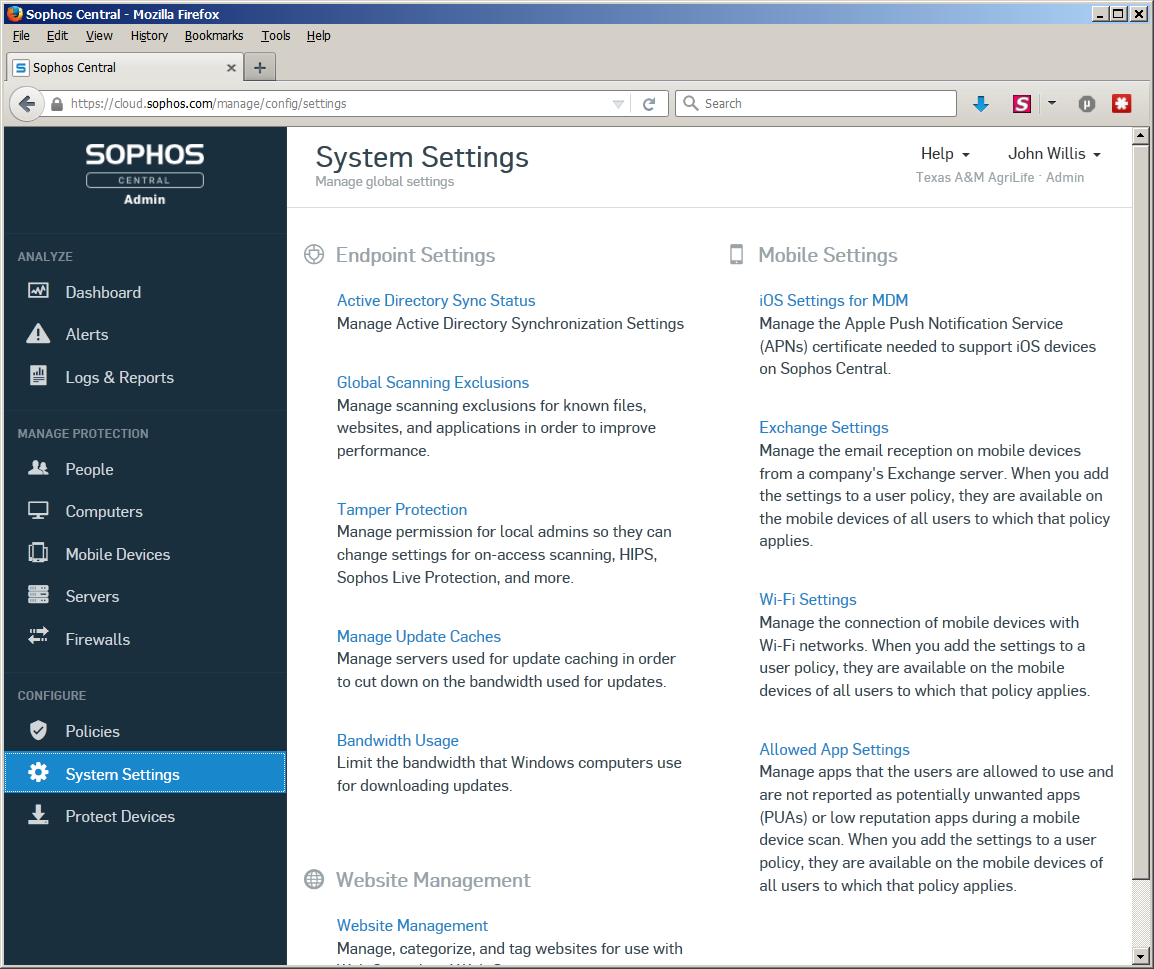Open iOS Settings for MDM link
Screen dimensions: 1154x969
pyautogui.click(x=833, y=300)
